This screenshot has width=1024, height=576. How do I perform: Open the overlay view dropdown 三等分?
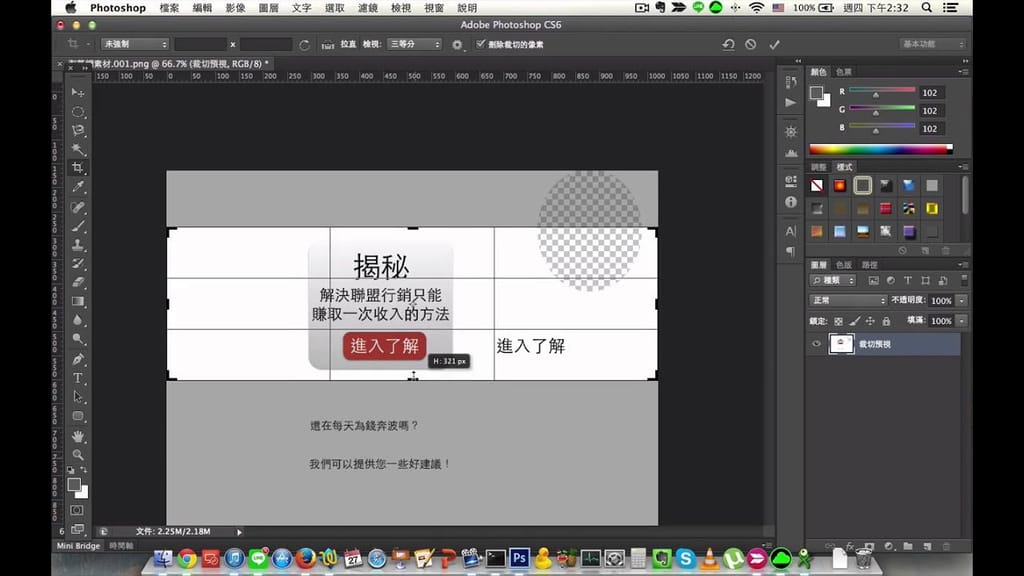coord(415,44)
